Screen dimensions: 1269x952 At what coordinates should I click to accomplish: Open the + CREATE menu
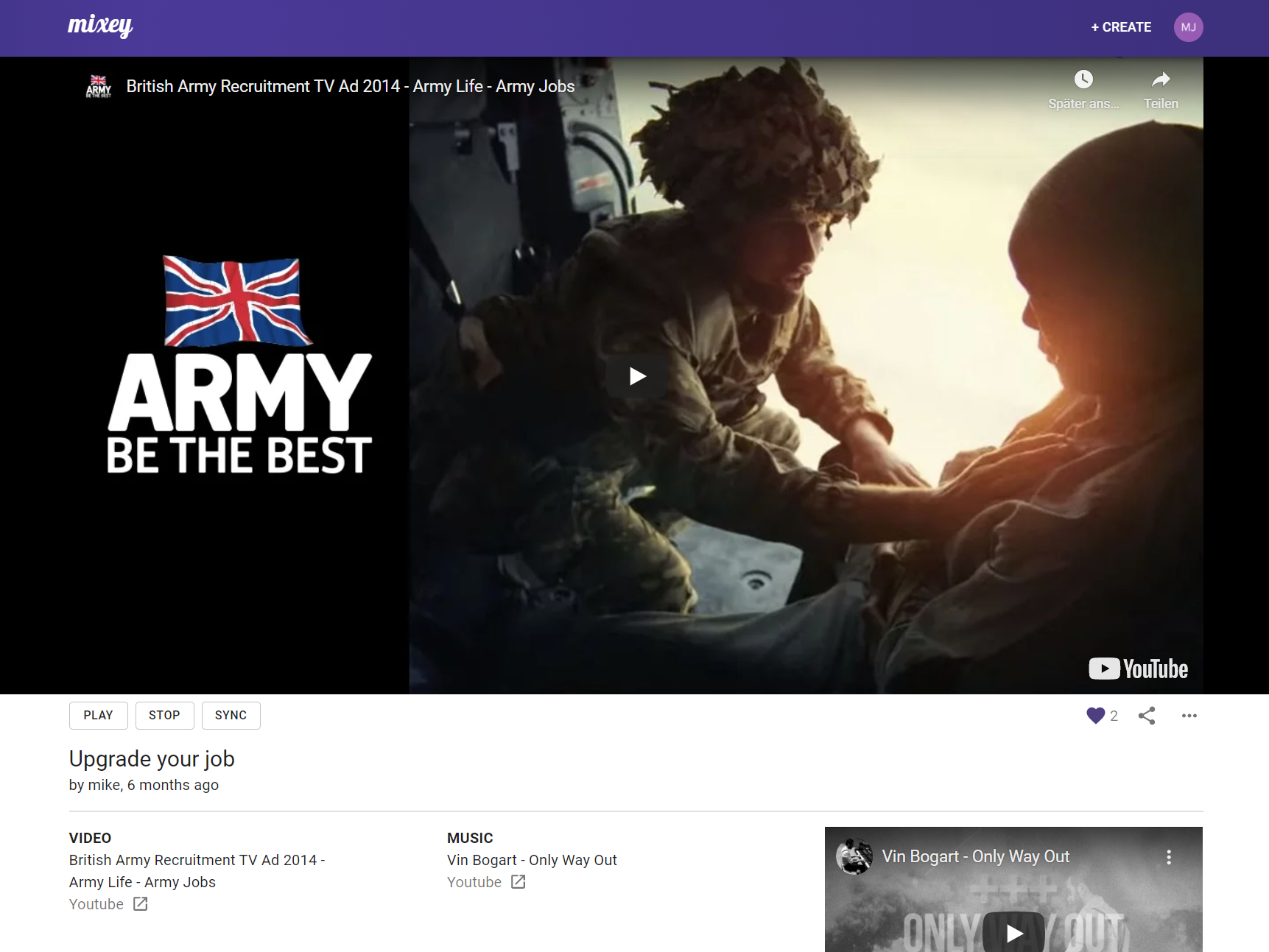click(x=1121, y=27)
